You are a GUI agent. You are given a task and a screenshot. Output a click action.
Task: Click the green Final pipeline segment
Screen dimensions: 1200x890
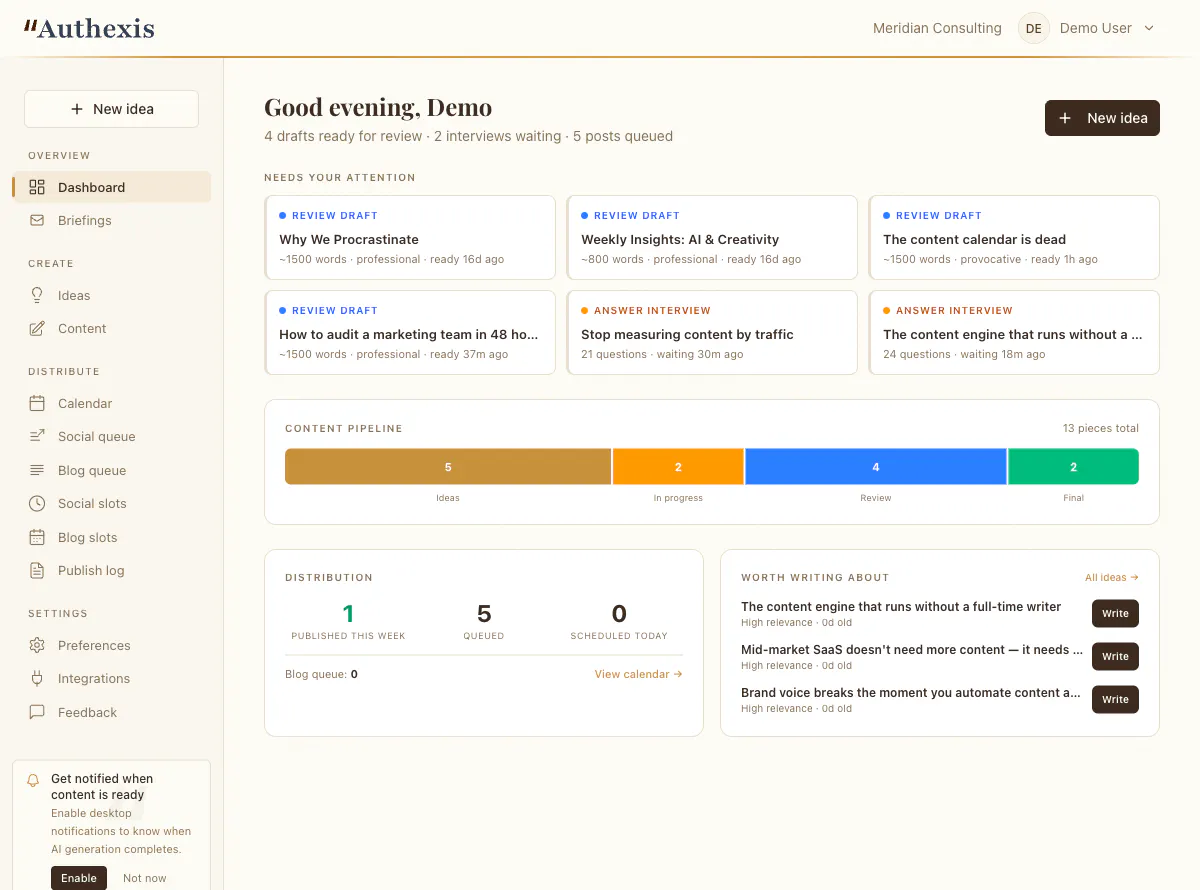pos(1074,467)
